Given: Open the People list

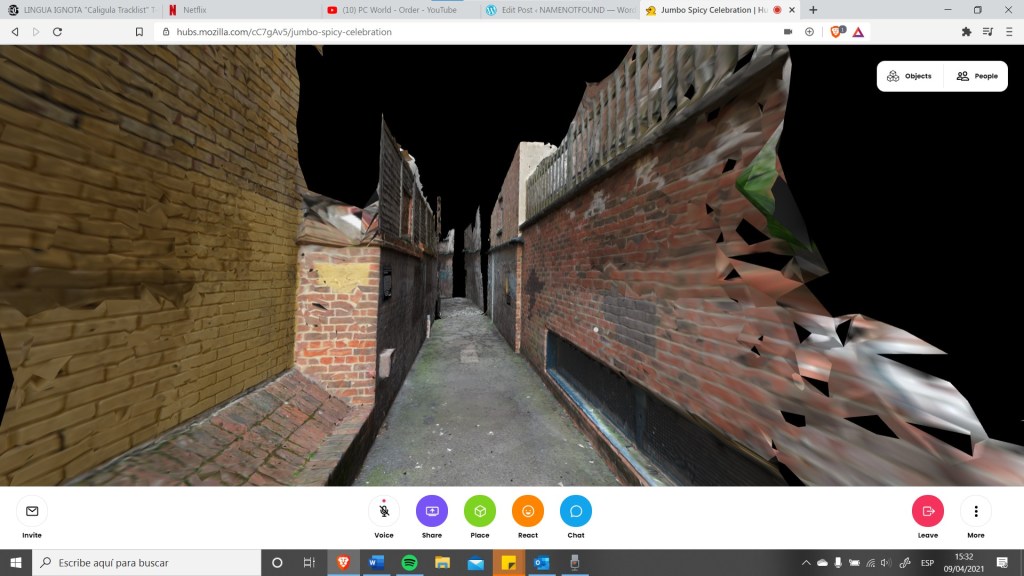Looking at the screenshot, I should 977,76.
